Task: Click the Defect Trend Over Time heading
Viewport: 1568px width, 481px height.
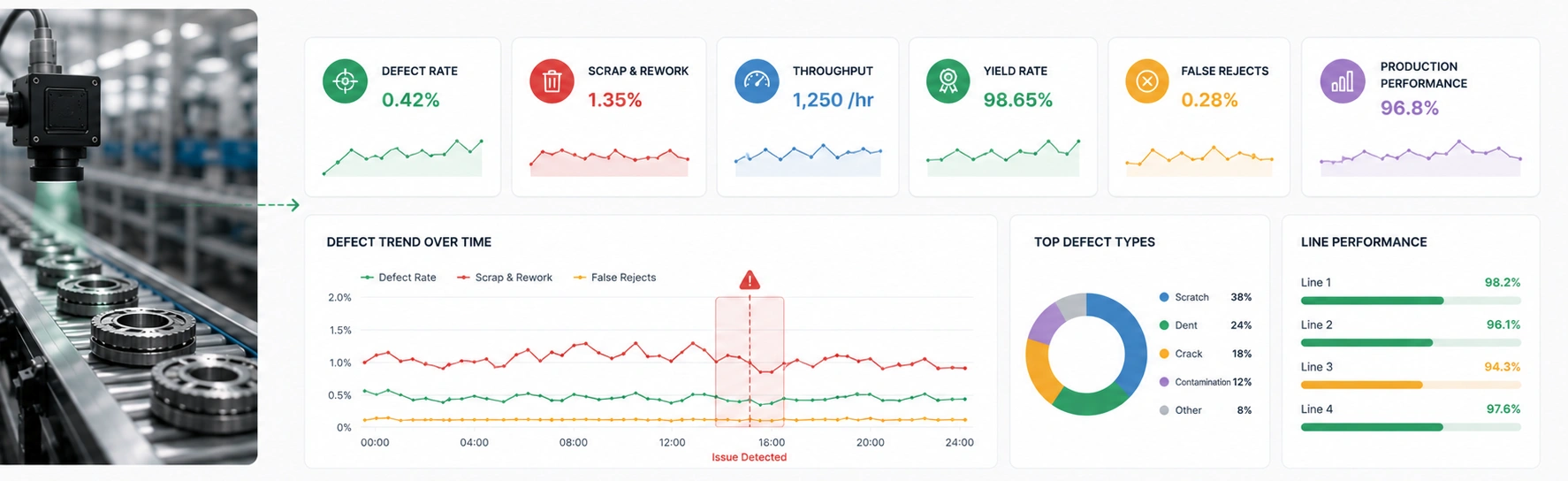Action: [x=409, y=242]
